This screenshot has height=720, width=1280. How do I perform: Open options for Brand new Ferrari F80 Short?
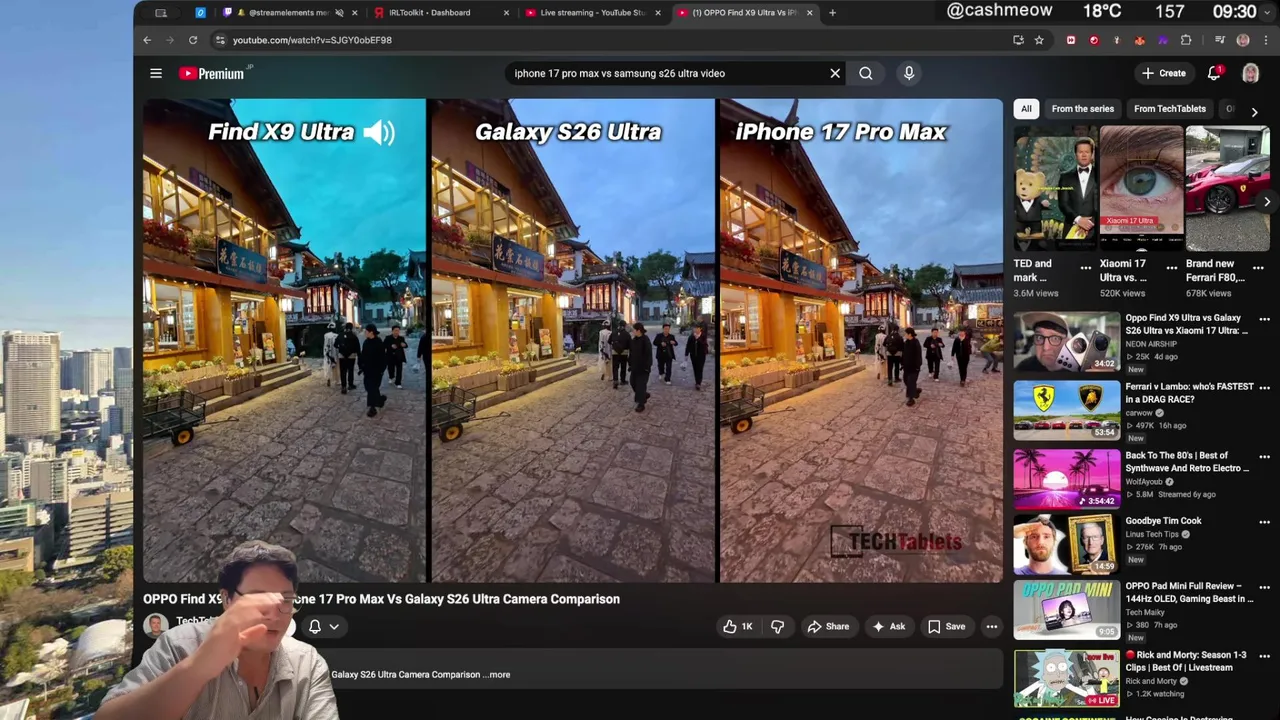1258,267
